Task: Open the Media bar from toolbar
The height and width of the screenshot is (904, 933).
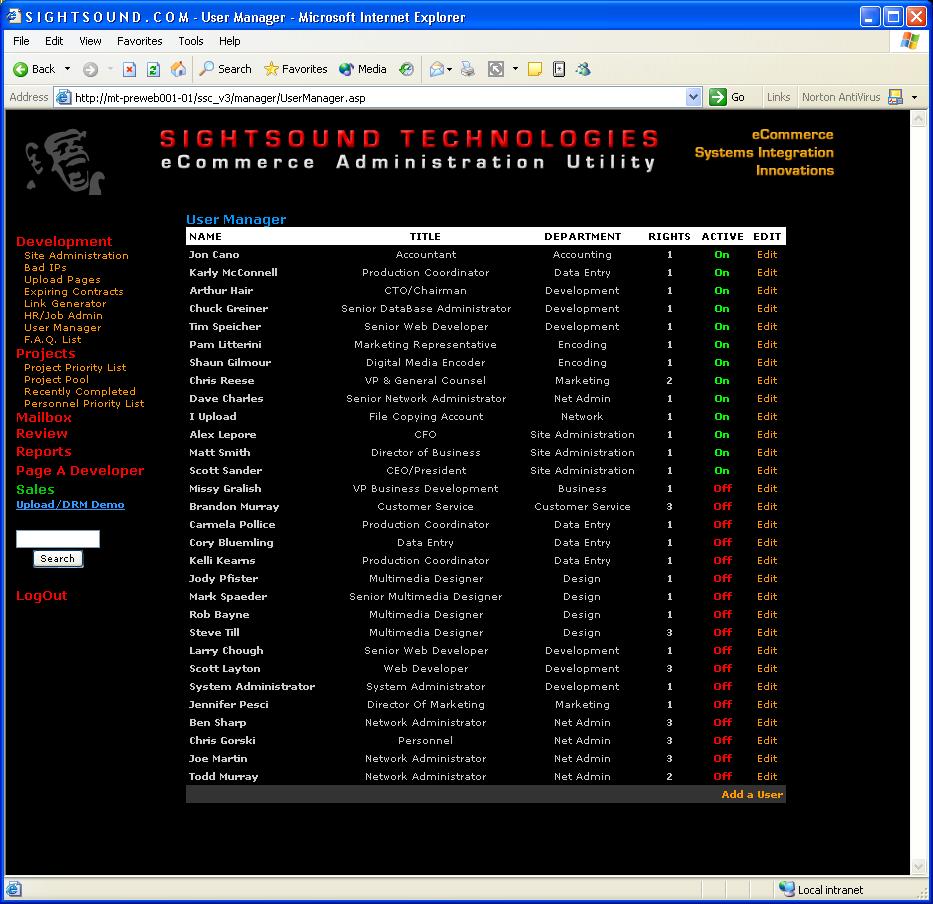Action: pyautogui.click(x=363, y=69)
